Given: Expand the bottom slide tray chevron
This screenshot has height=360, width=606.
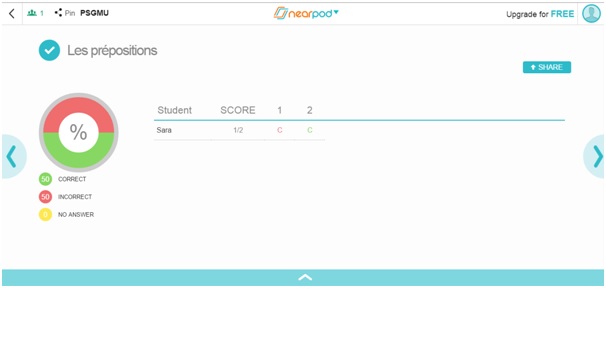Looking at the screenshot, I should click(305, 277).
